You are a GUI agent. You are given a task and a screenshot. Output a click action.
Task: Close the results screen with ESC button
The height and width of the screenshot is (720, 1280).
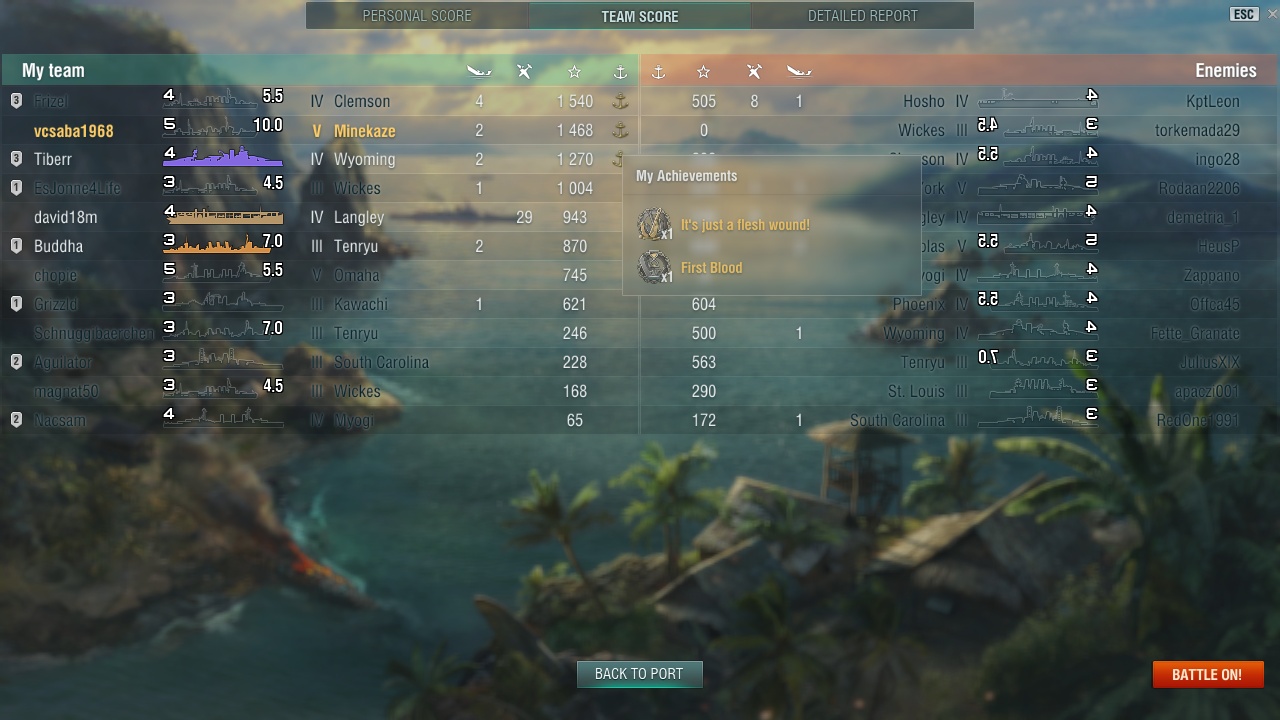1244,14
